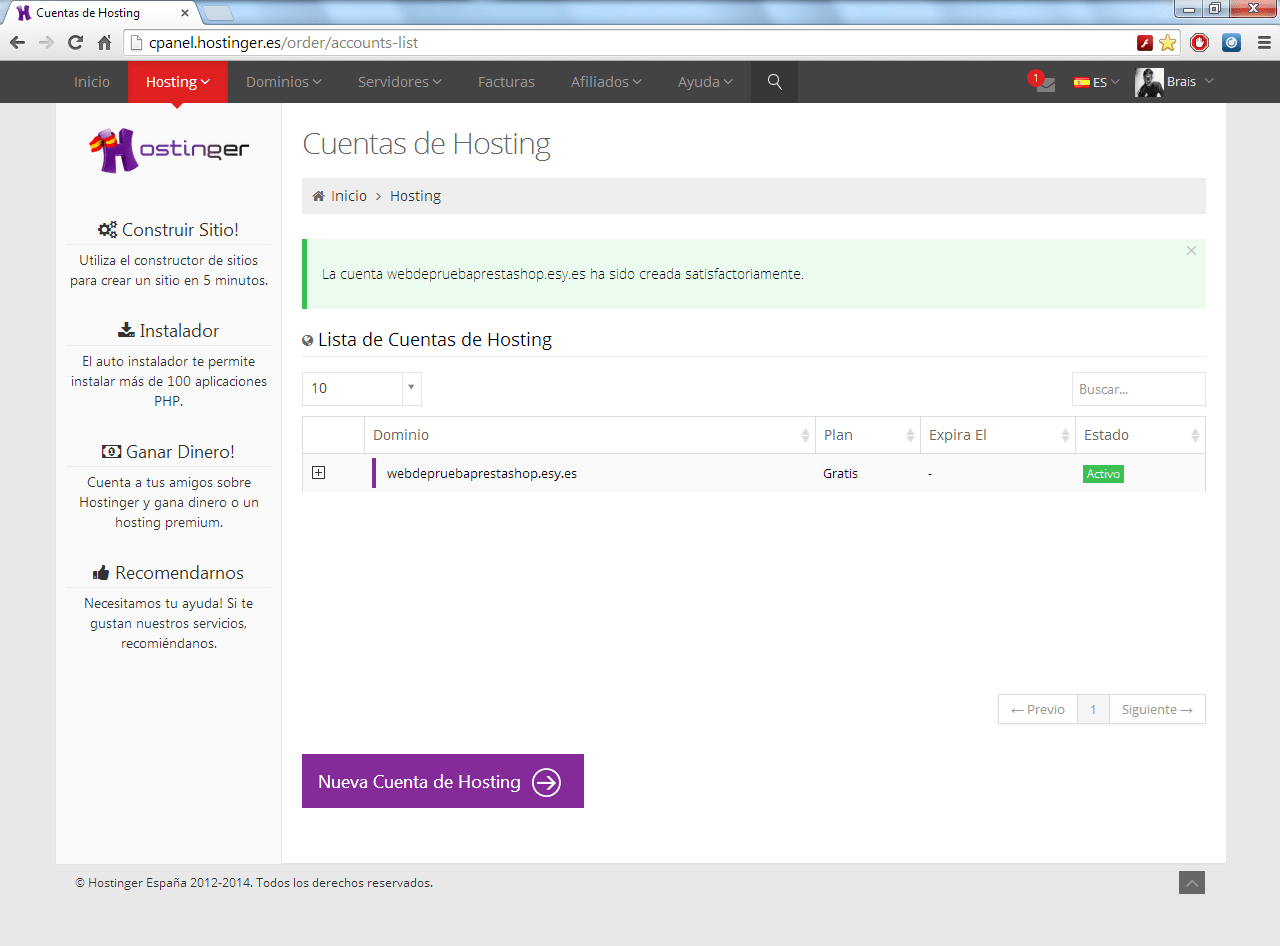Click the browser forward arrow
The width and height of the screenshot is (1280, 946).
[x=46, y=43]
